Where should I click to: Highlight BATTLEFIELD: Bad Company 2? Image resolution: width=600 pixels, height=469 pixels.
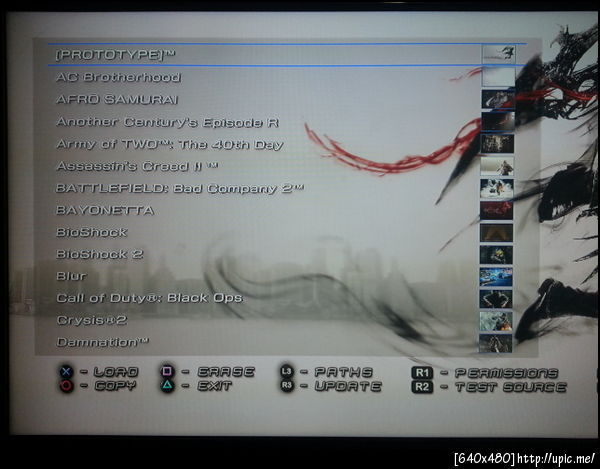(180, 189)
